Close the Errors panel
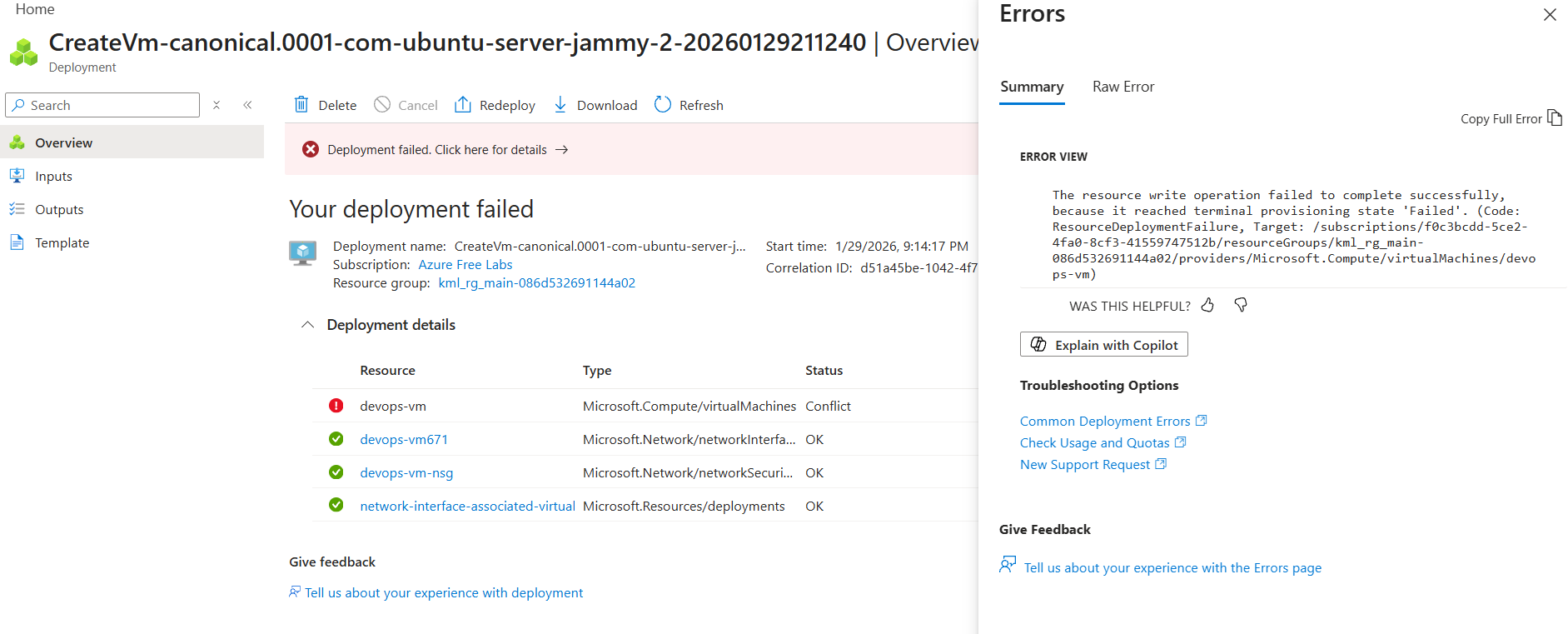Screen dimensions: 1568x634 pyautogui.click(x=1550, y=15)
